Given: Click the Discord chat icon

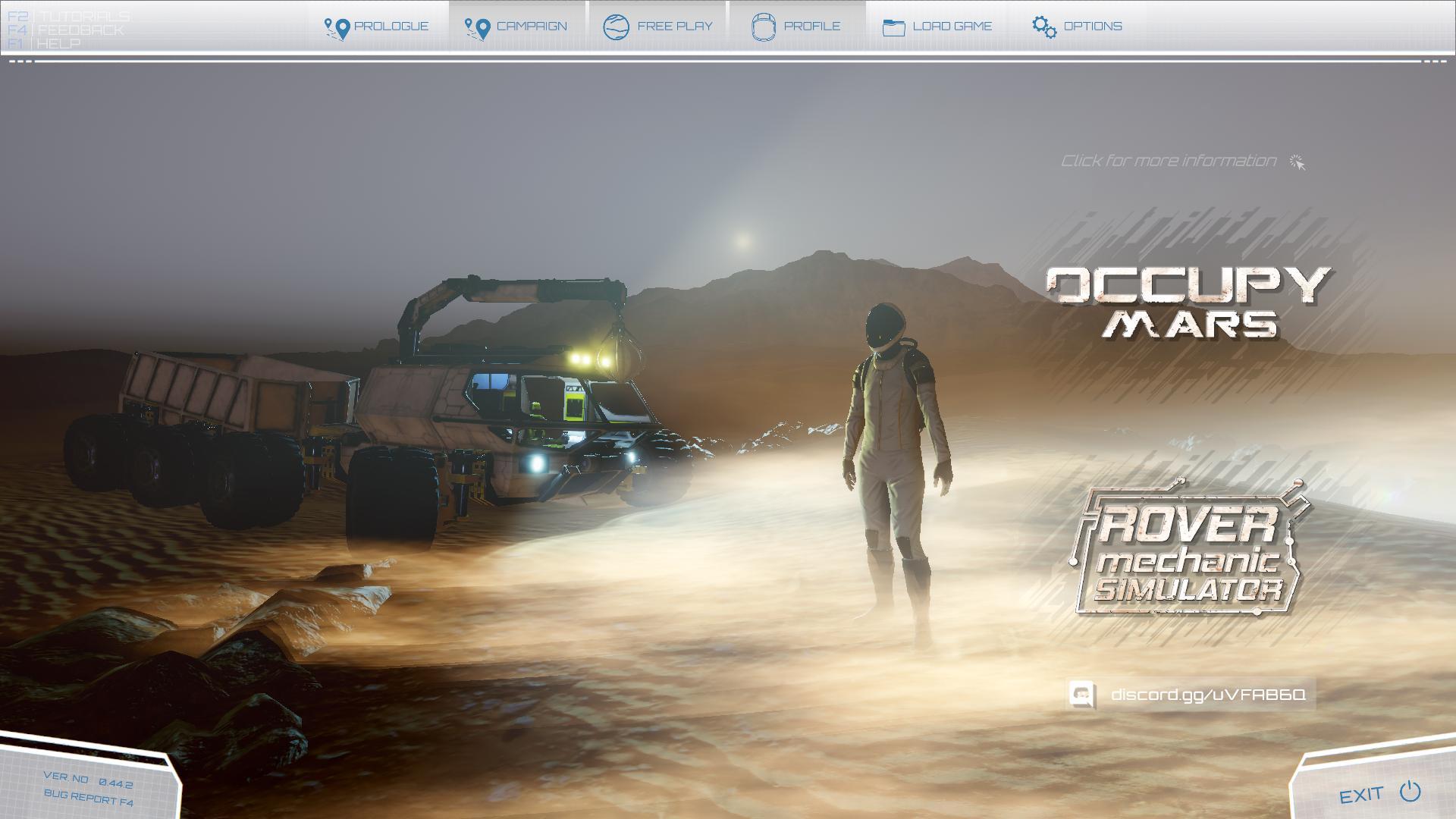Looking at the screenshot, I should tap(1082, 695).
